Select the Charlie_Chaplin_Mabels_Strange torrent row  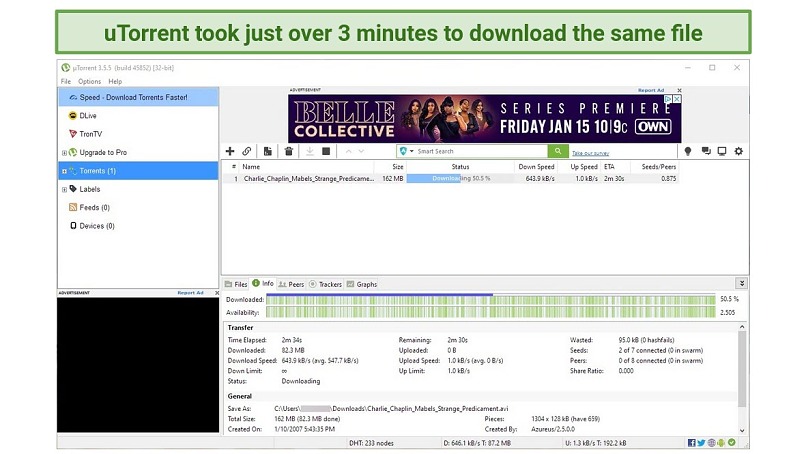451,178
